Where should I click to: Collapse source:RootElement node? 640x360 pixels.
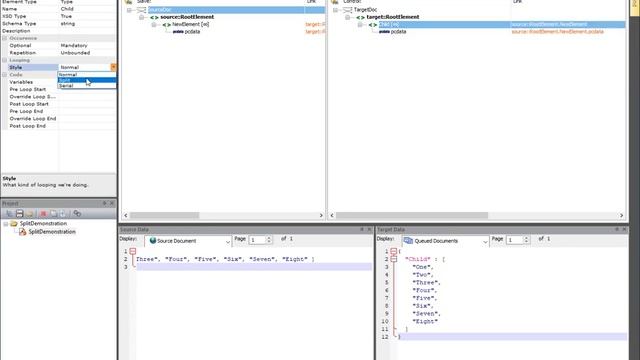pyautogui.click(x=141, y=17)
